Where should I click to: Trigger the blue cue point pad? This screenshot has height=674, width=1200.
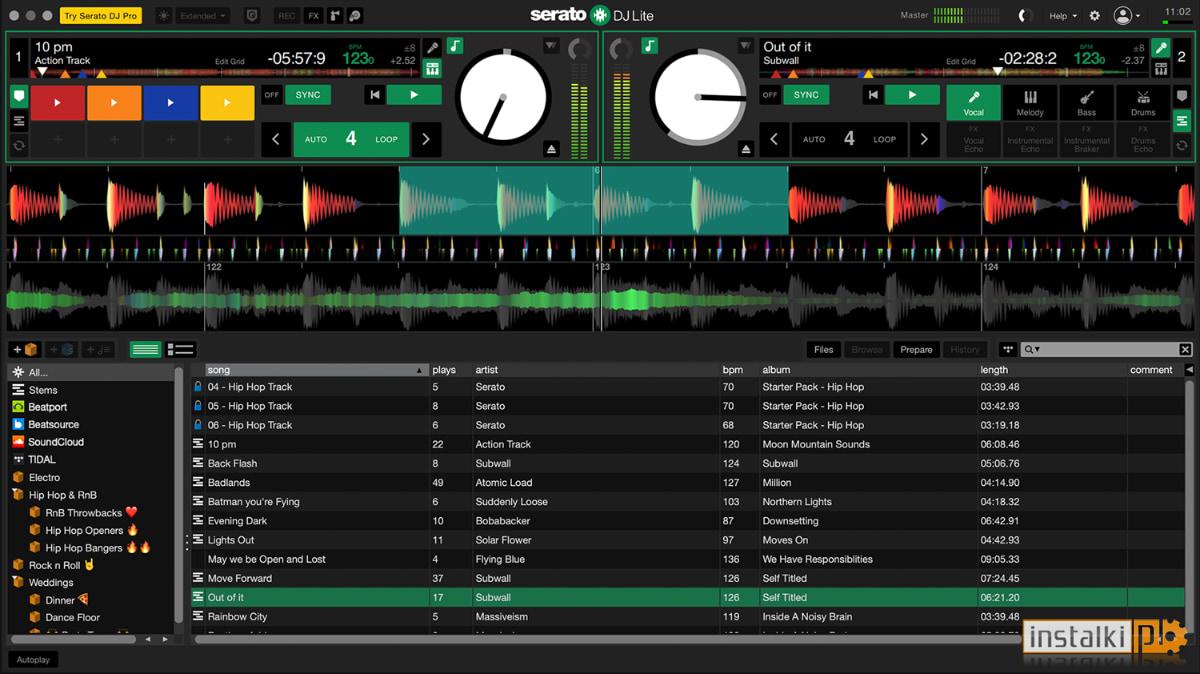170,103
